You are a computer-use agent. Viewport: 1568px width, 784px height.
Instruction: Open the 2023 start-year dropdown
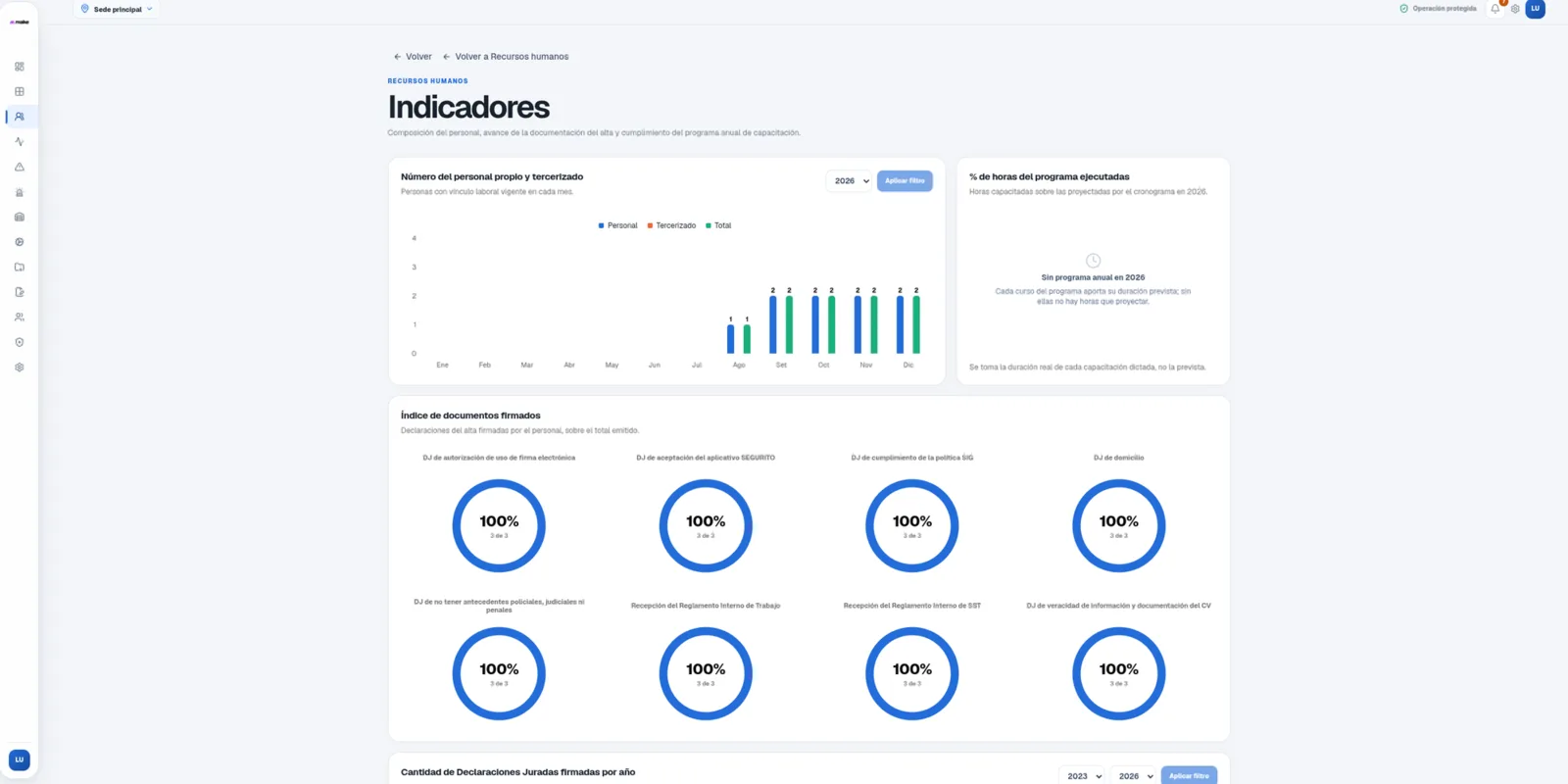[x=1082, y=776]
